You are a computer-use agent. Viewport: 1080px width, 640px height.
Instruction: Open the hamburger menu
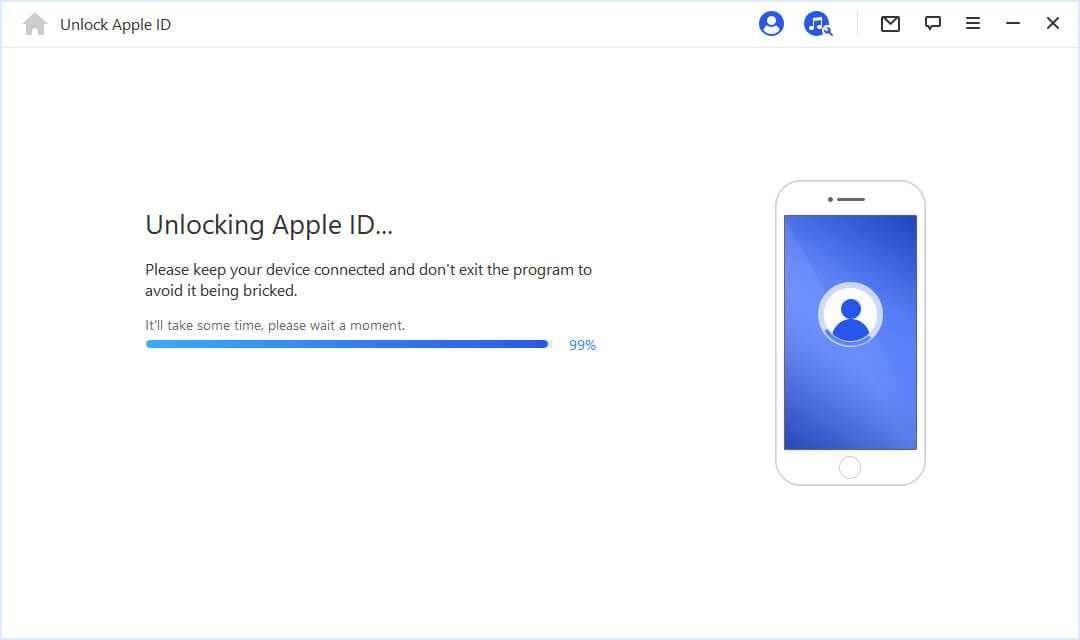[973, 23]
